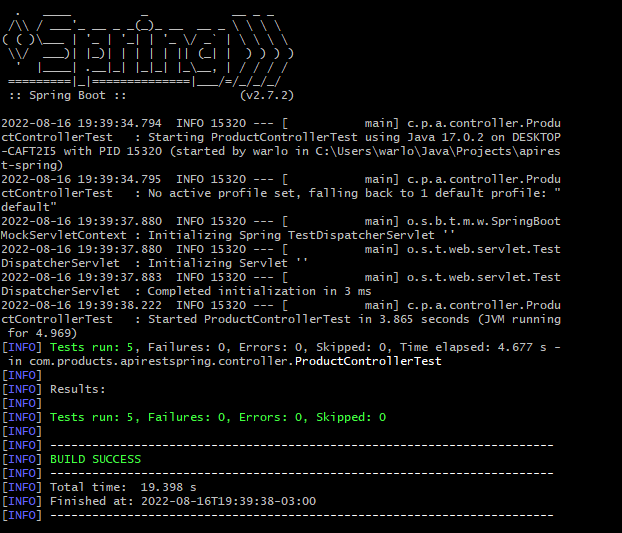Click the Spring Boot version text (v2.7.2)
Viewport: 622px width, 533px height.
click(267, 96)
